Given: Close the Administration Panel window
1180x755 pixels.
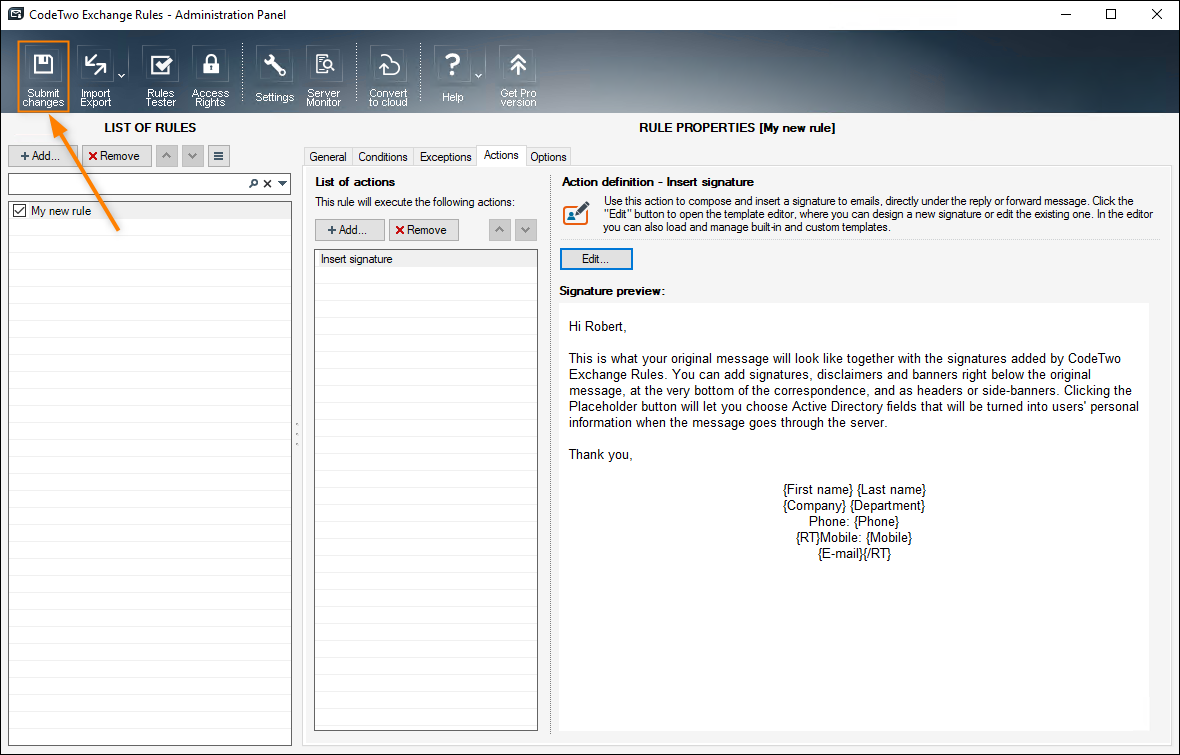Looking at the screenshot, I should 1157,14.
